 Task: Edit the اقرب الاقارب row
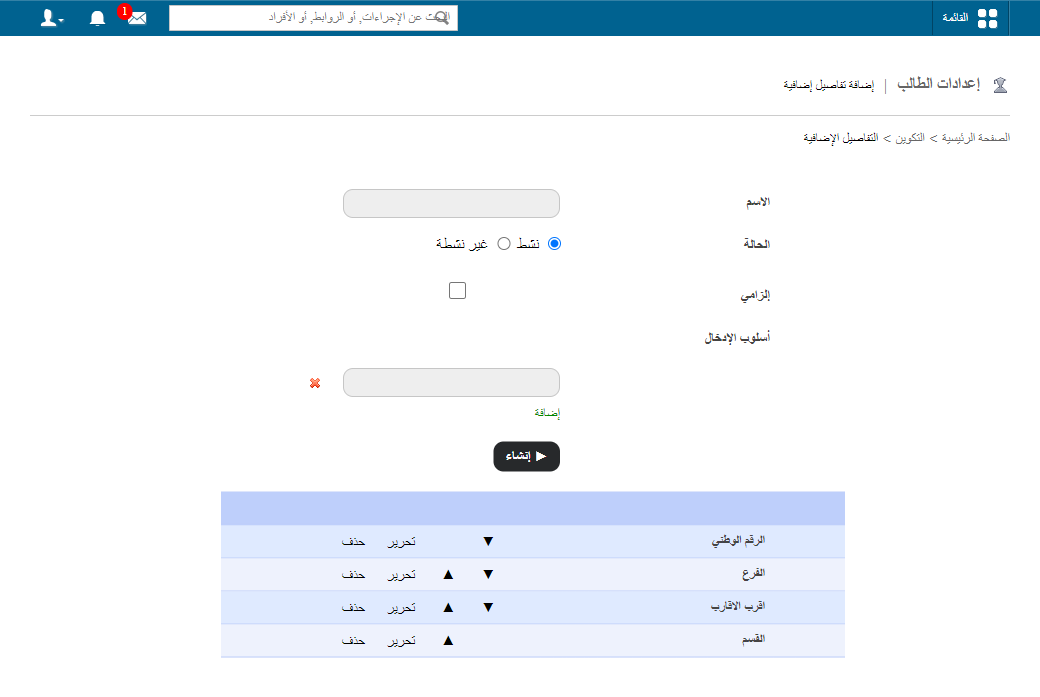(402, 607)
